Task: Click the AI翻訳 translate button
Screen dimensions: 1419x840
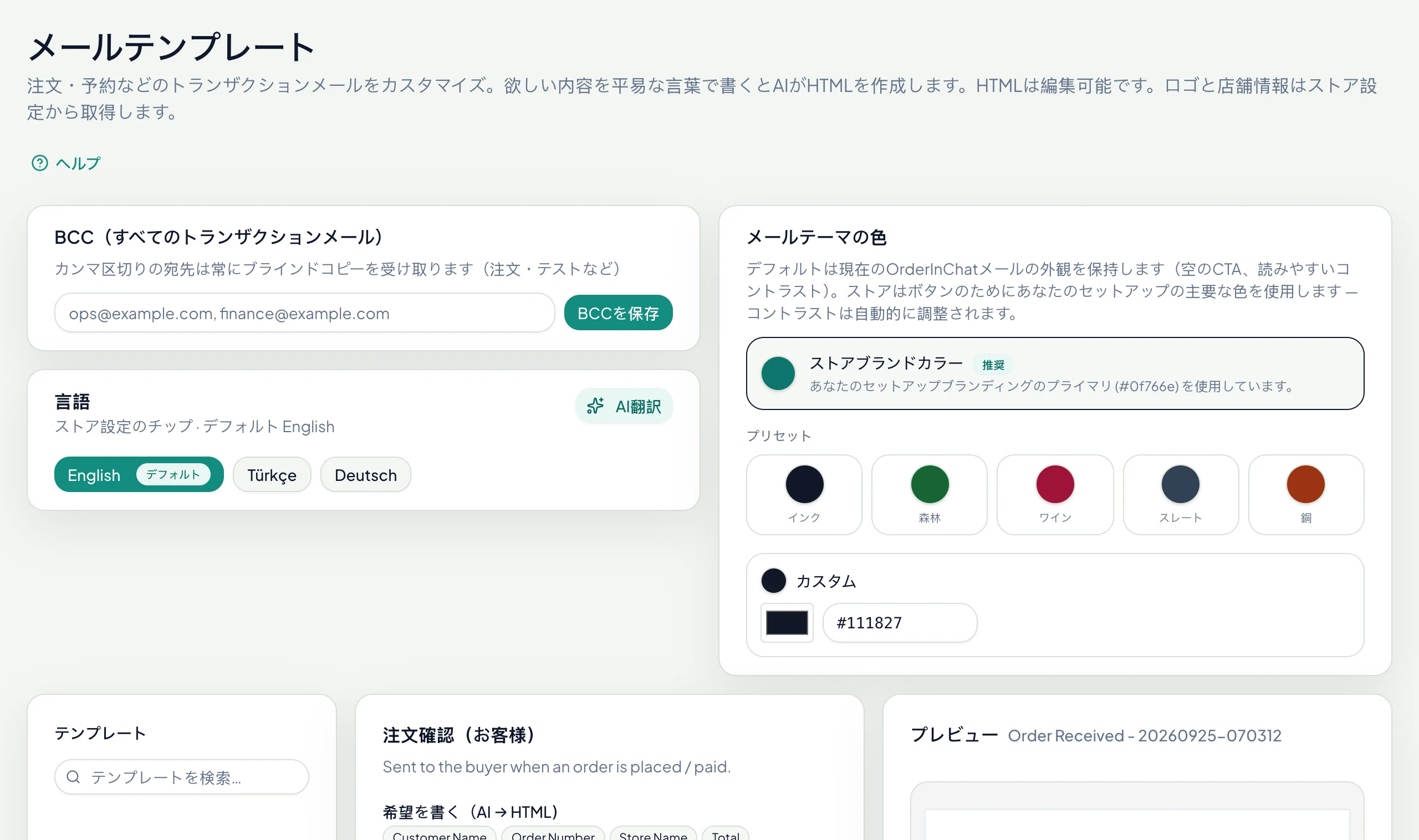Action: click(x=624, y=406)
